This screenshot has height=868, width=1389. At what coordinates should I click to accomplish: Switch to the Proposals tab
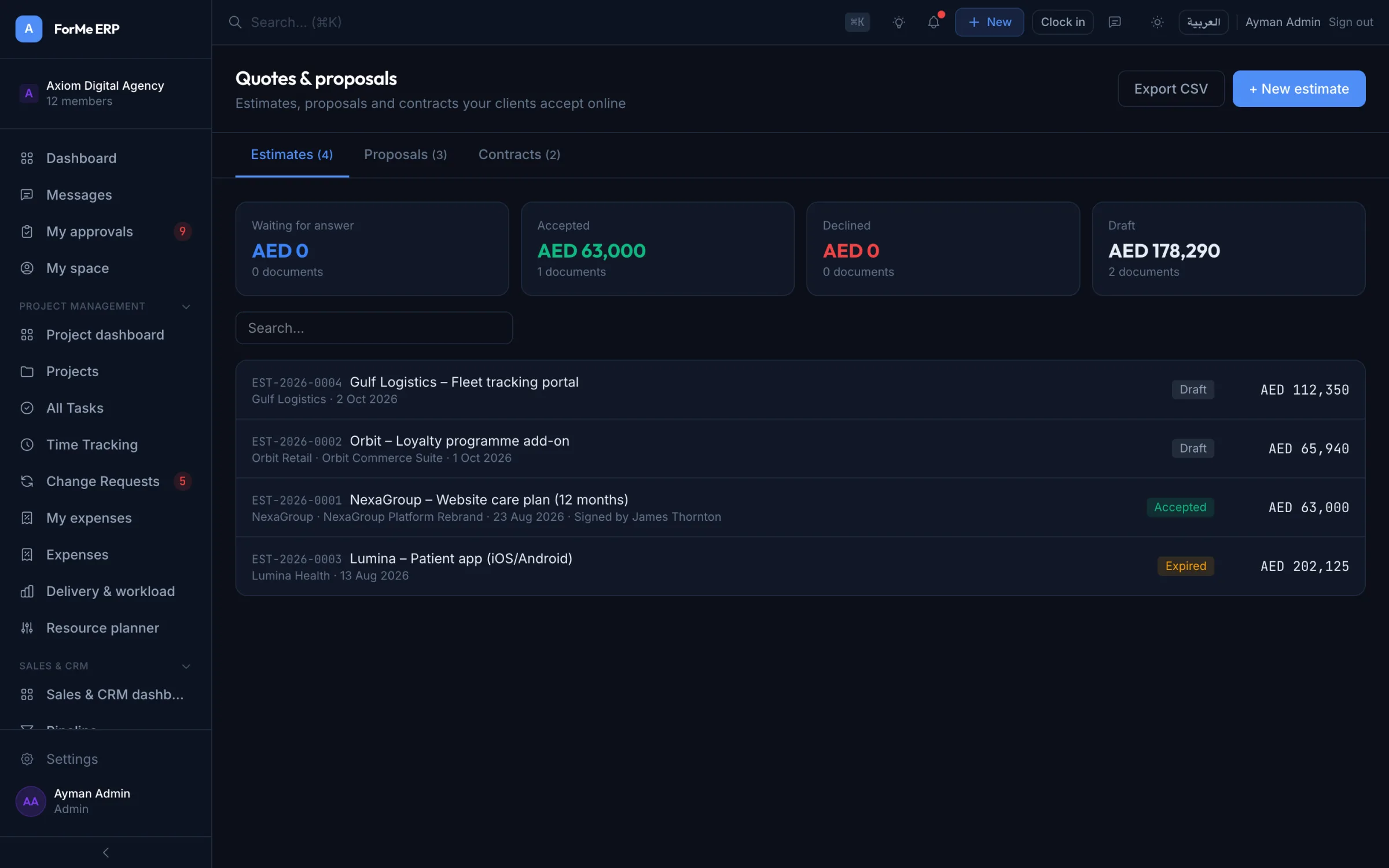pos(405,155)
